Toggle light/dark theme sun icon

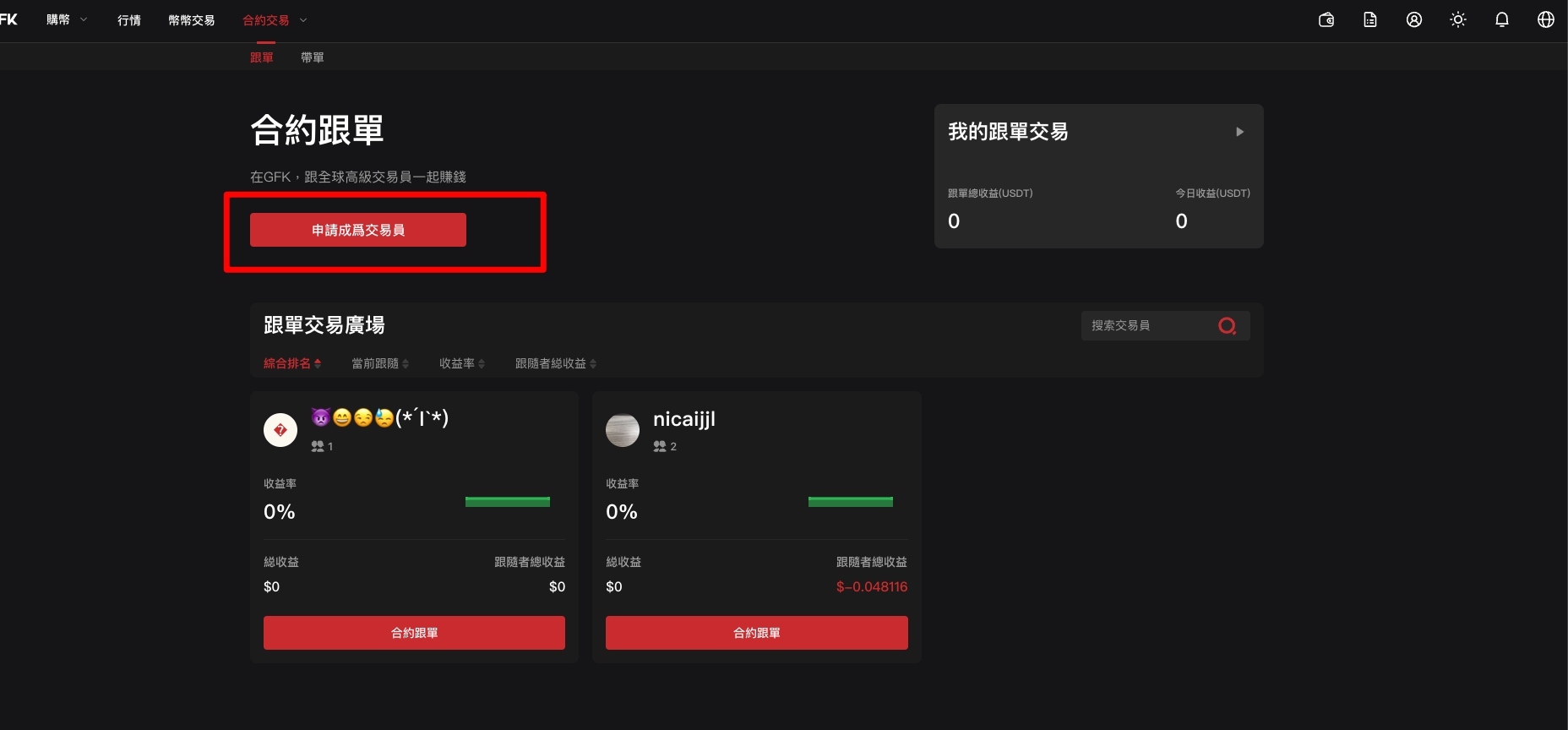click(x=1458, y=19)
